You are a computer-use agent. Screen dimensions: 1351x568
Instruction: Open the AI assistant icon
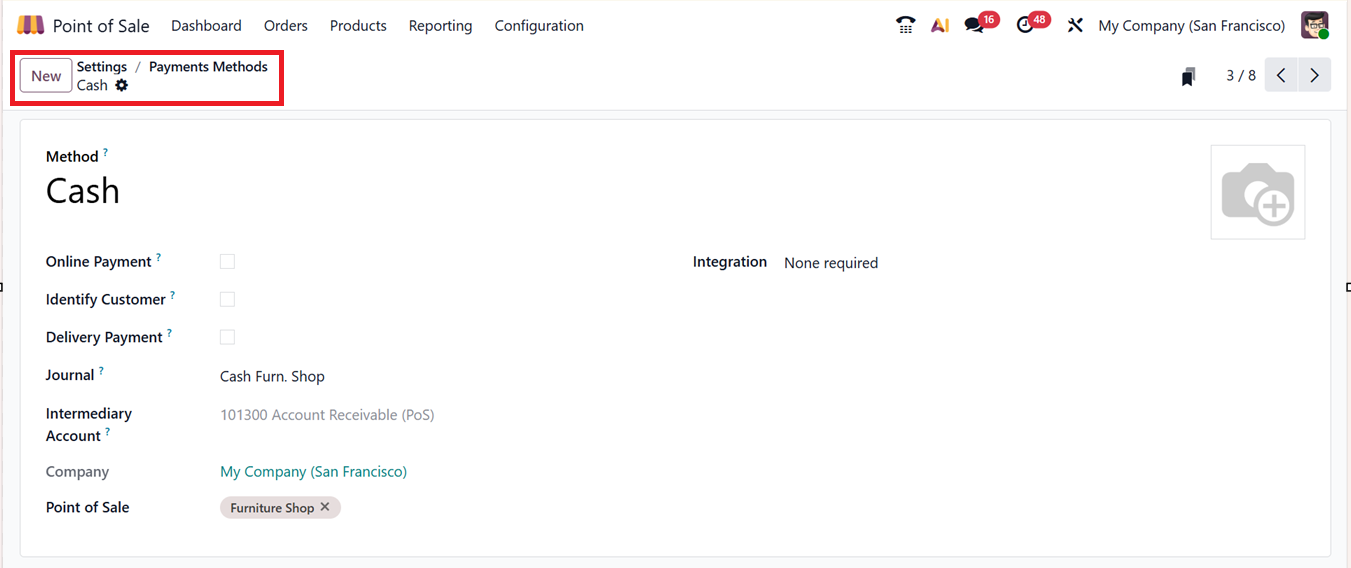pyautogui.click(x=939, y=25)
